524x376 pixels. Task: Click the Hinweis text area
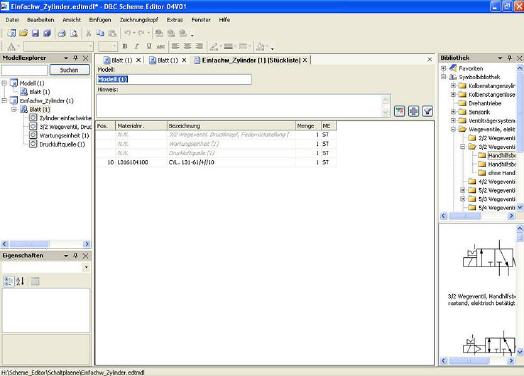243,106
